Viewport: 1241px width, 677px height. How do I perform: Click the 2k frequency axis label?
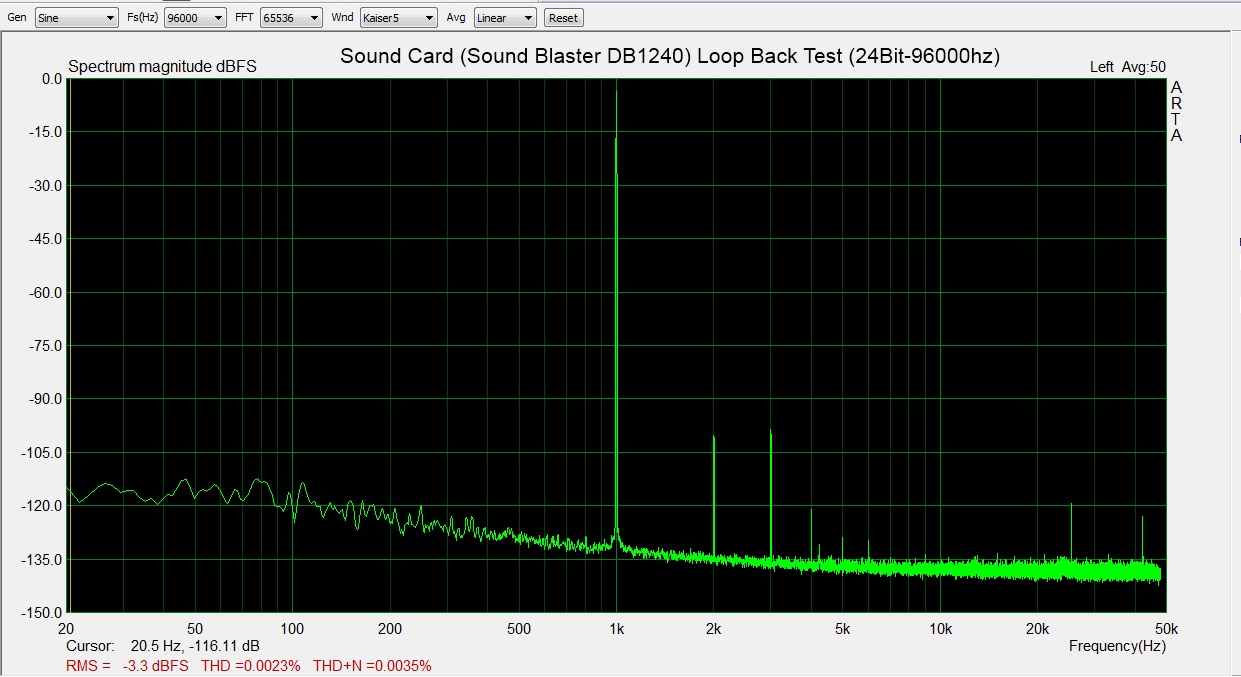pyautogui.click(x=714, y=629)
